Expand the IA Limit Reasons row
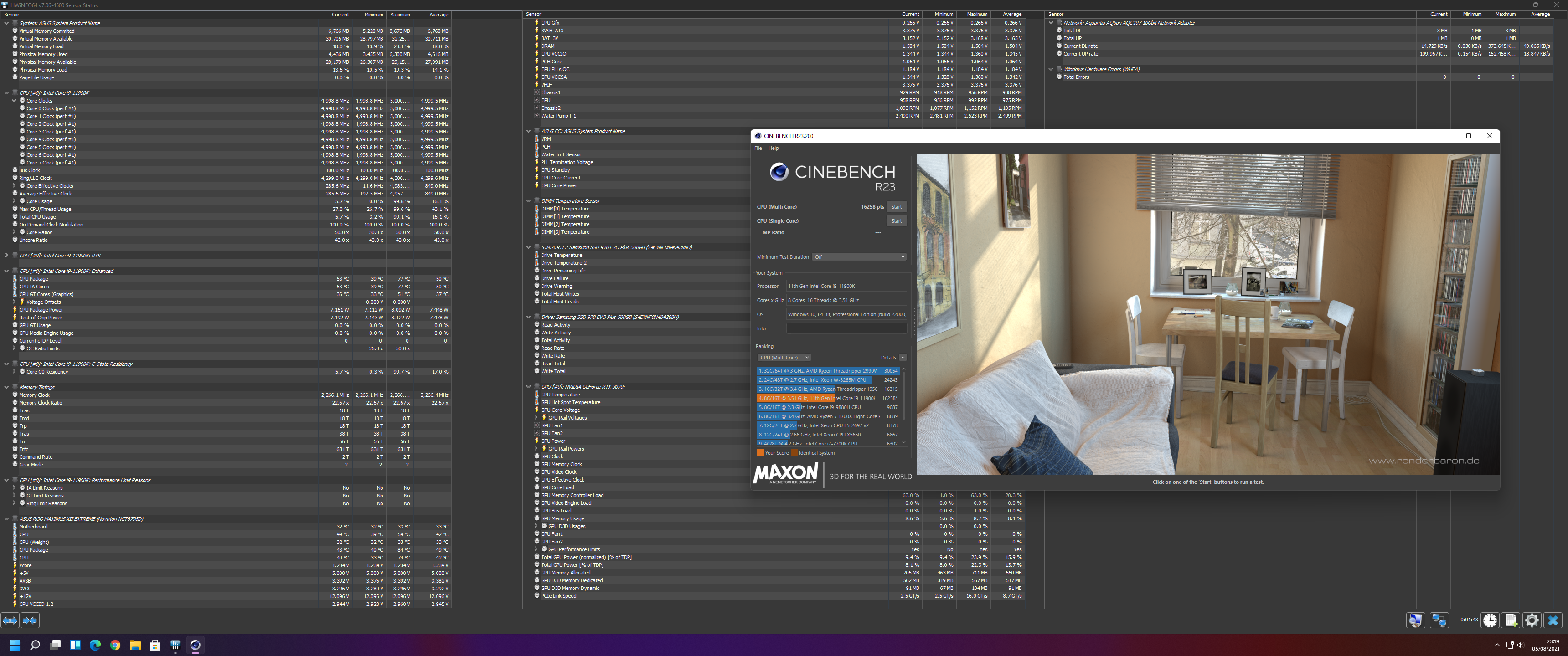The height and width of the screenshot is (656, 1568). (14, 488)
